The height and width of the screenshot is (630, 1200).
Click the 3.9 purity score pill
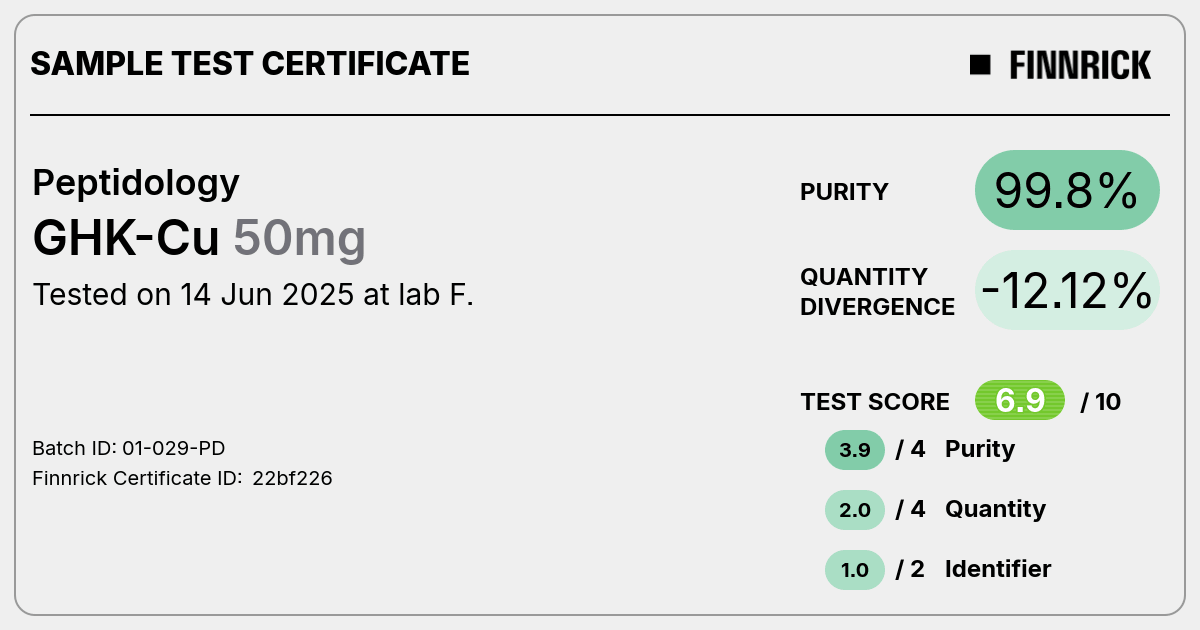pos(855,450)
